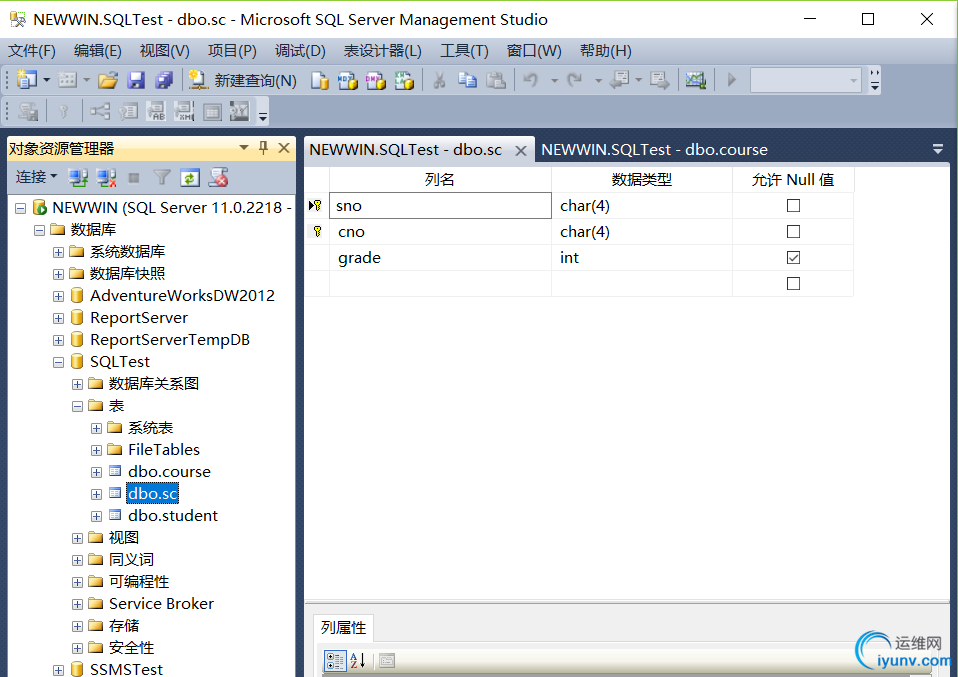Image resolution: width=958 pixels, height=677 pixels.
Task: Open a Database Engine query icon
Action: coord(319,80)
